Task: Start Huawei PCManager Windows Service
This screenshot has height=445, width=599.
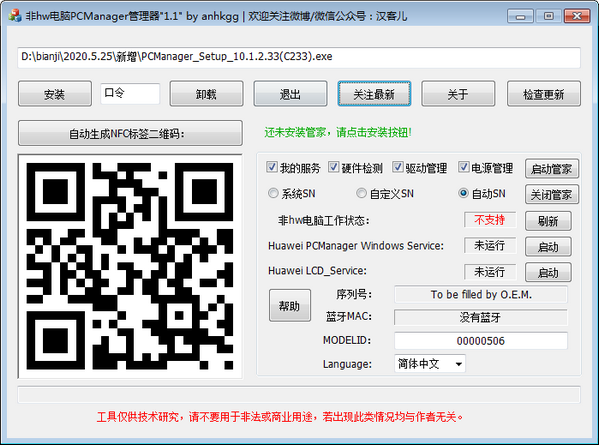Action: pyautogui.click(x=549, y=247)
